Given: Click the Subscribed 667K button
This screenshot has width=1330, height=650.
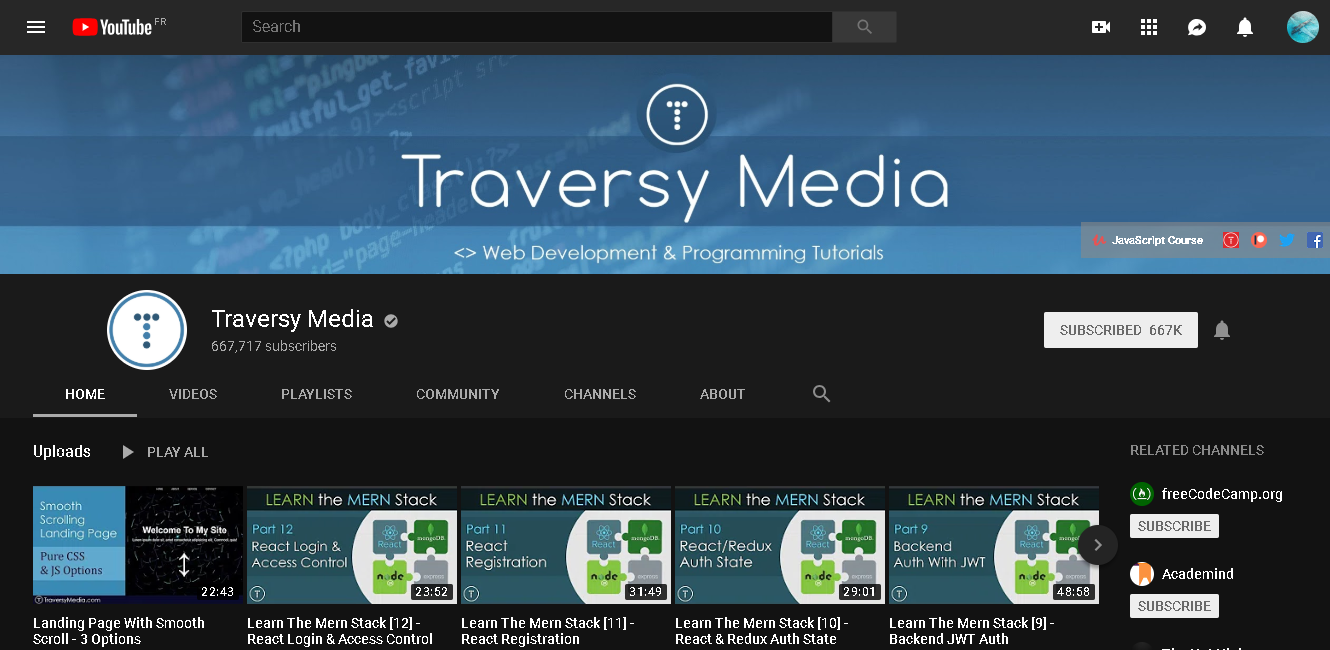Looking at the screenshot, I should tap(1121, 330).
